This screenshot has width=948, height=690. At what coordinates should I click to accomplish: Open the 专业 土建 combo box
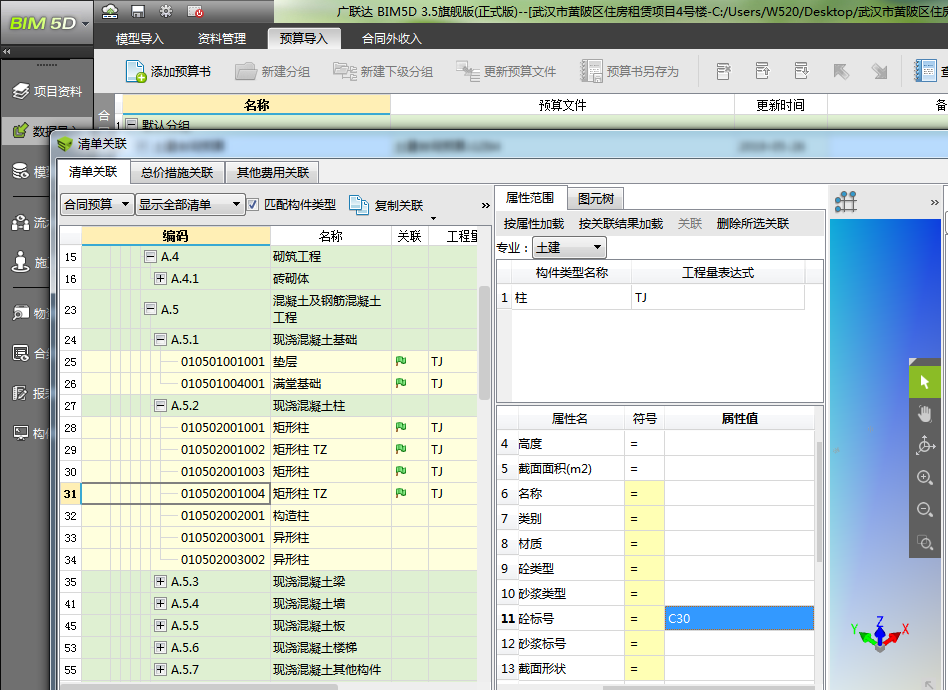(x=569, y=247)
